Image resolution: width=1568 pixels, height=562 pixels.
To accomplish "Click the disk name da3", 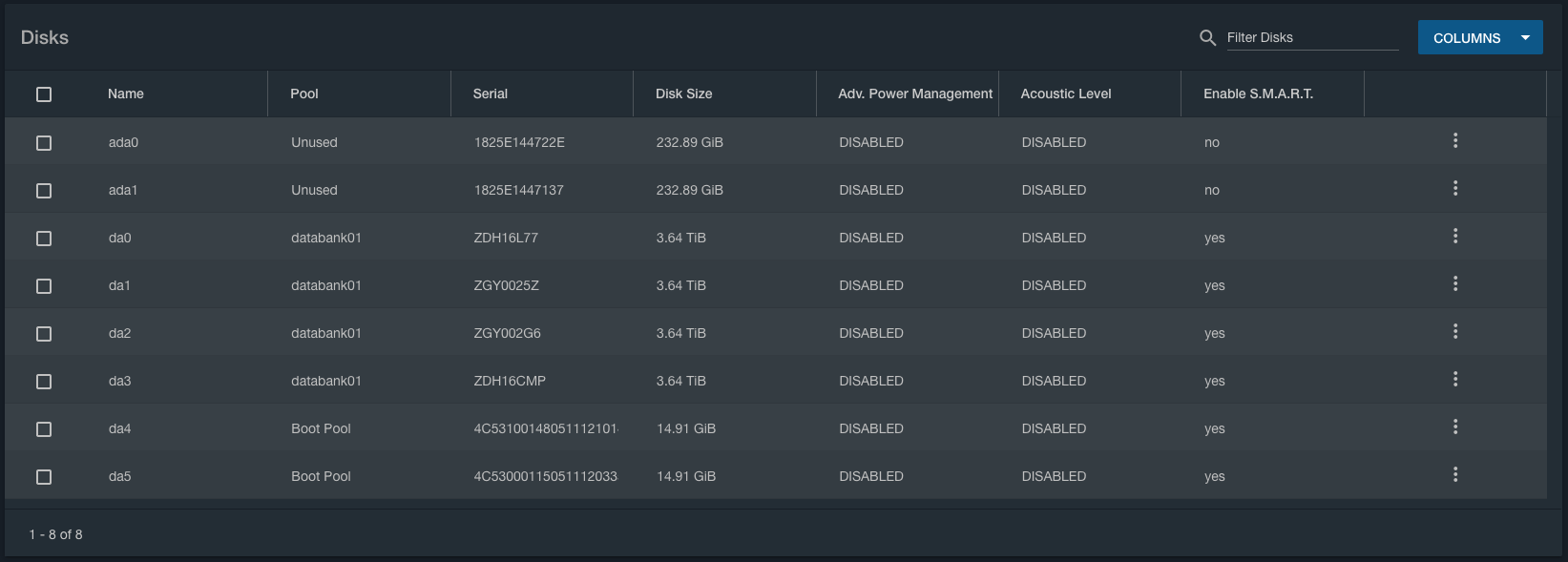I will [x=119, y=381].
